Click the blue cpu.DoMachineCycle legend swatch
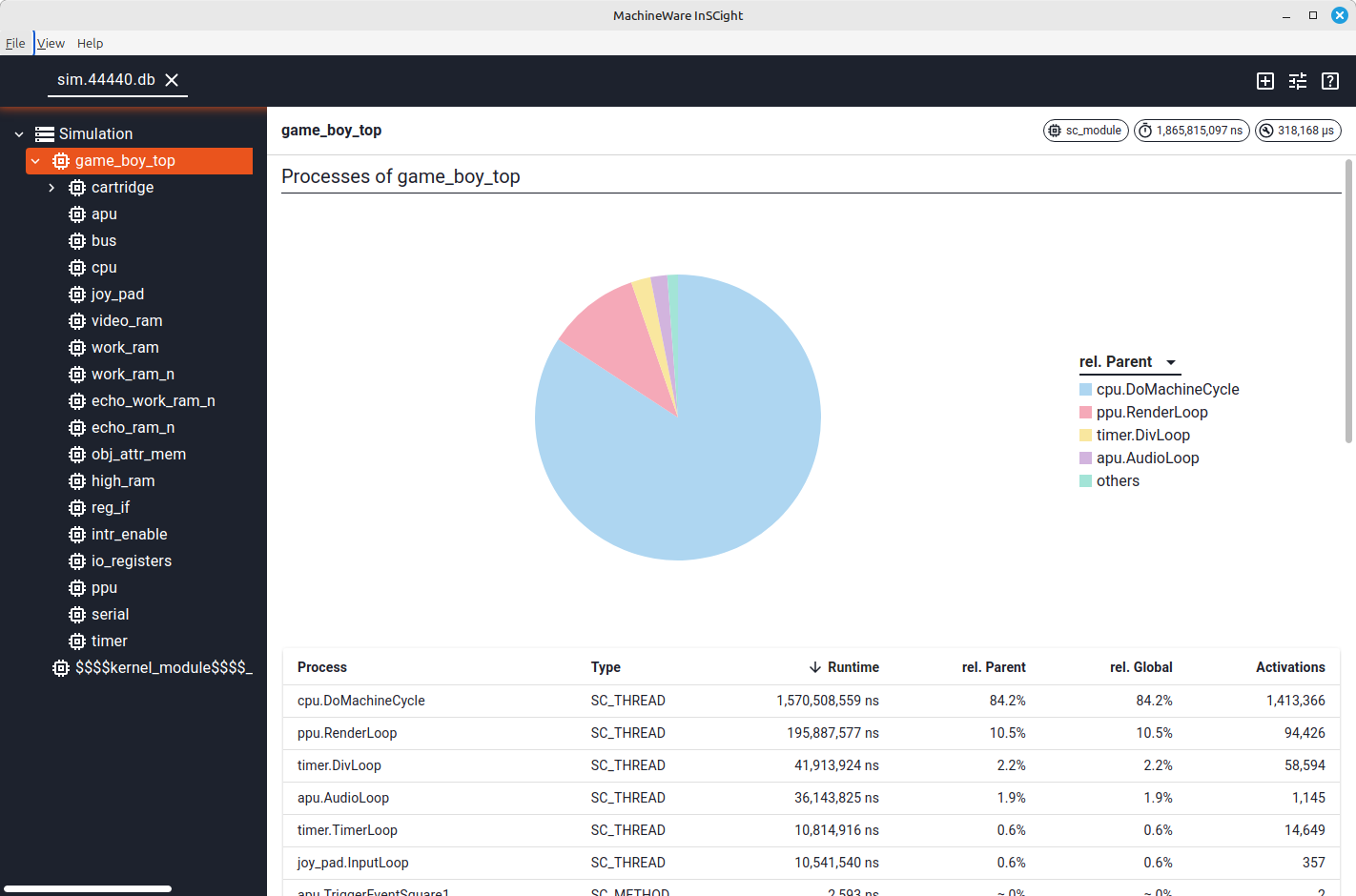Image resolution: width=1356 pixels, height=896 pixels. click(1085, 390)
